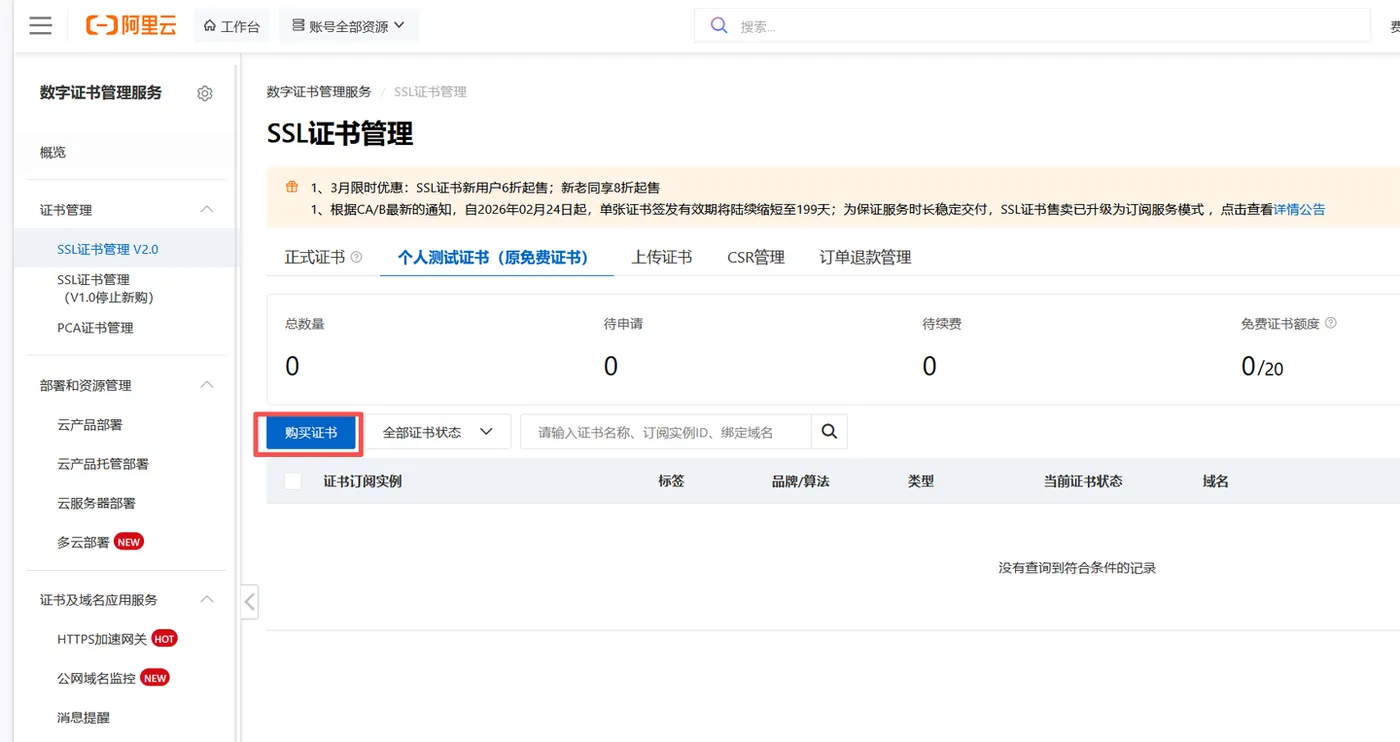Collapse the sidebar with the arrow handle
Screen dimensions: 1400x742
[x=250, y=602]
